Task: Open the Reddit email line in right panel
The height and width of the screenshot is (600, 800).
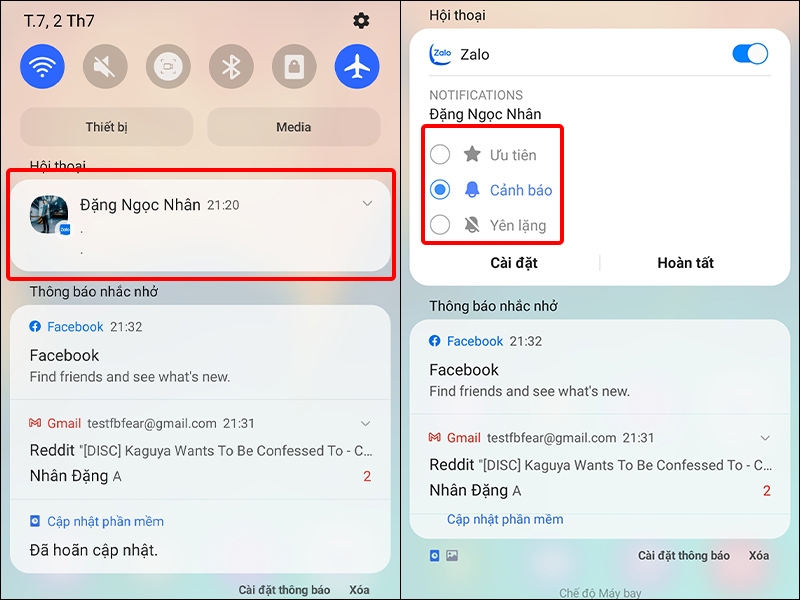Action: point(601,465)
